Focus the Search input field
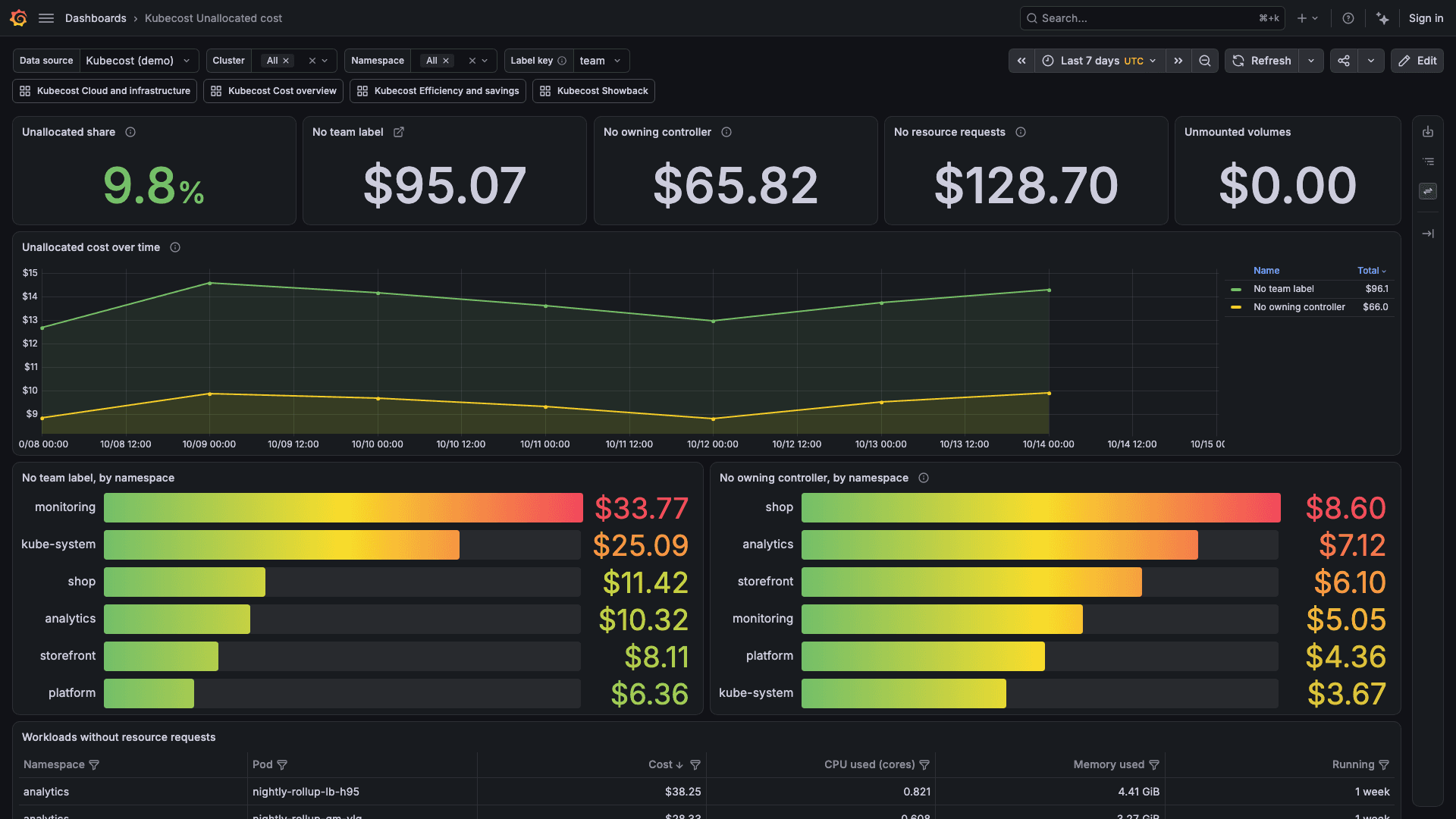This screenshot has height=819, width=1456. pyautogui.click(x=1153, y=18)
